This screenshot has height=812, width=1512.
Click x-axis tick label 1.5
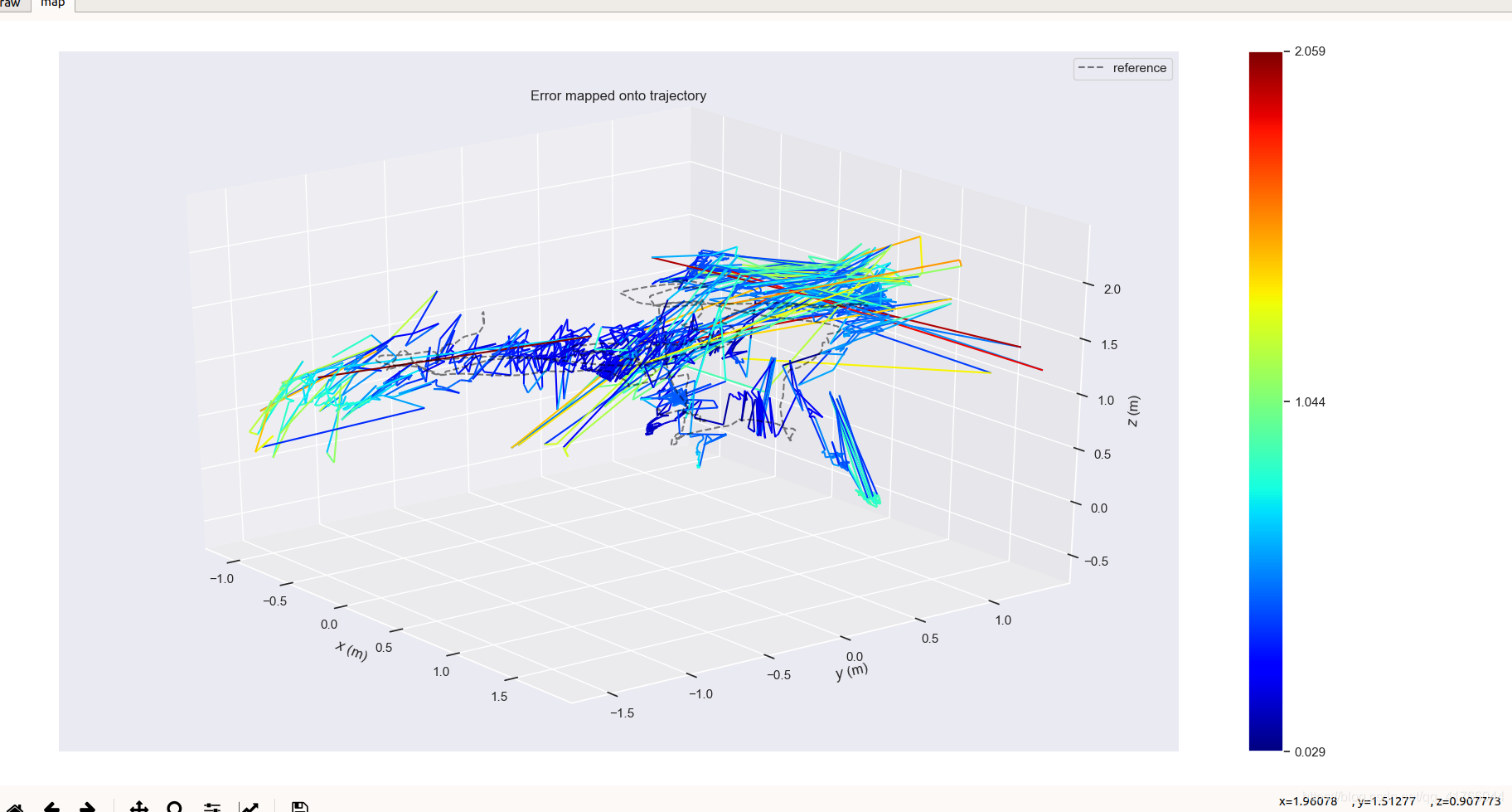[x=499, y=697]
